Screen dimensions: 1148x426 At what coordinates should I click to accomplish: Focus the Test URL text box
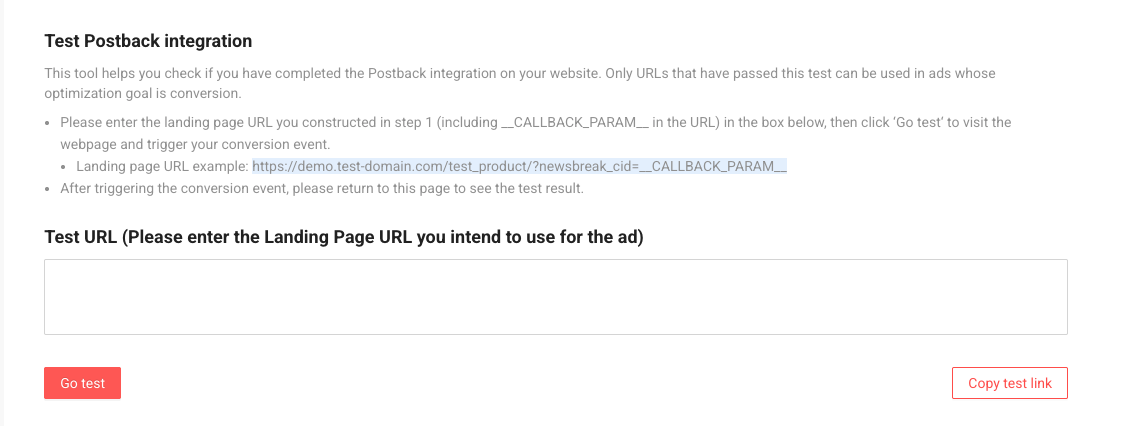click(555, 297)
